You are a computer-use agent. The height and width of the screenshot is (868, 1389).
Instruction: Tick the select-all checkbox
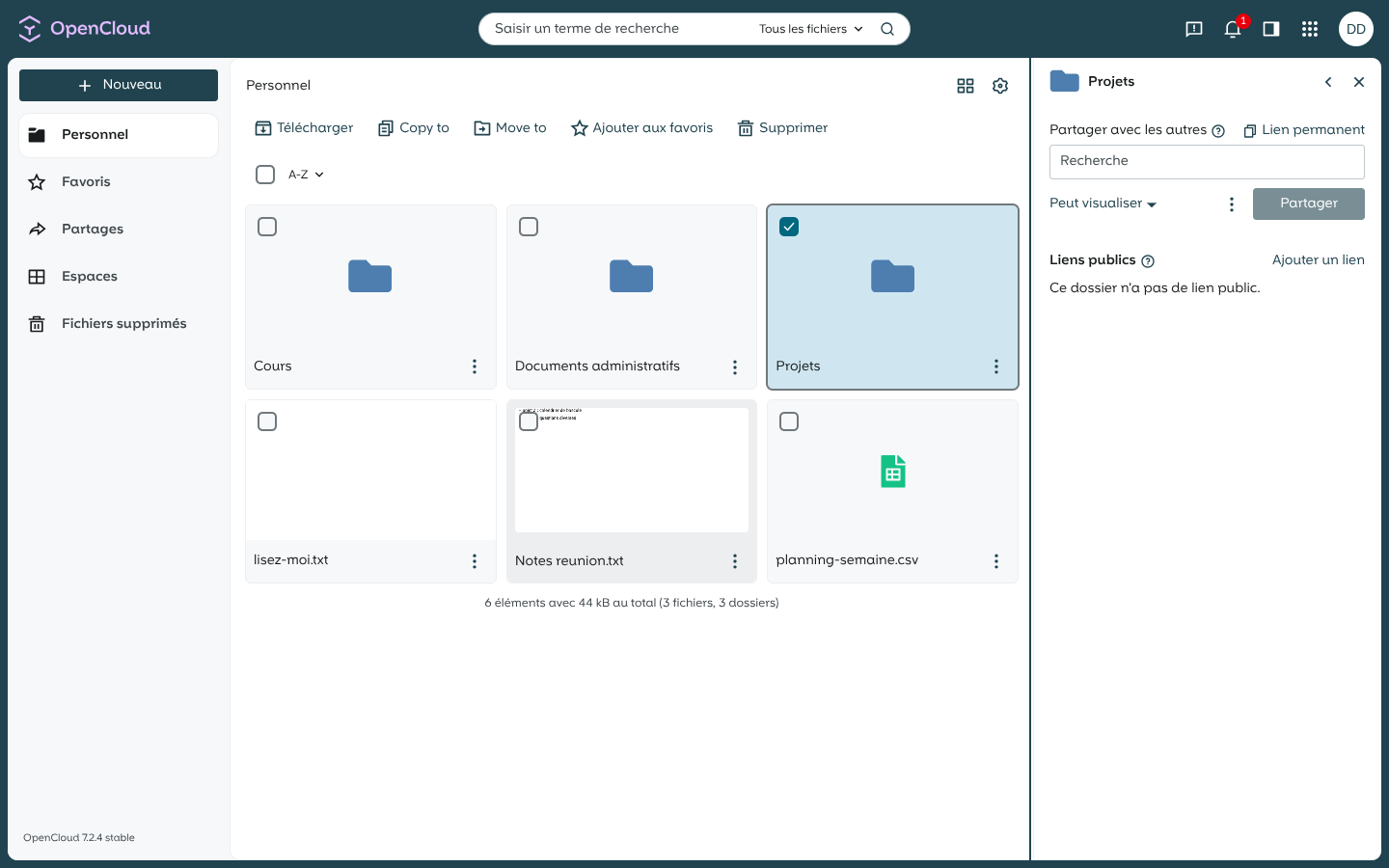265,175
